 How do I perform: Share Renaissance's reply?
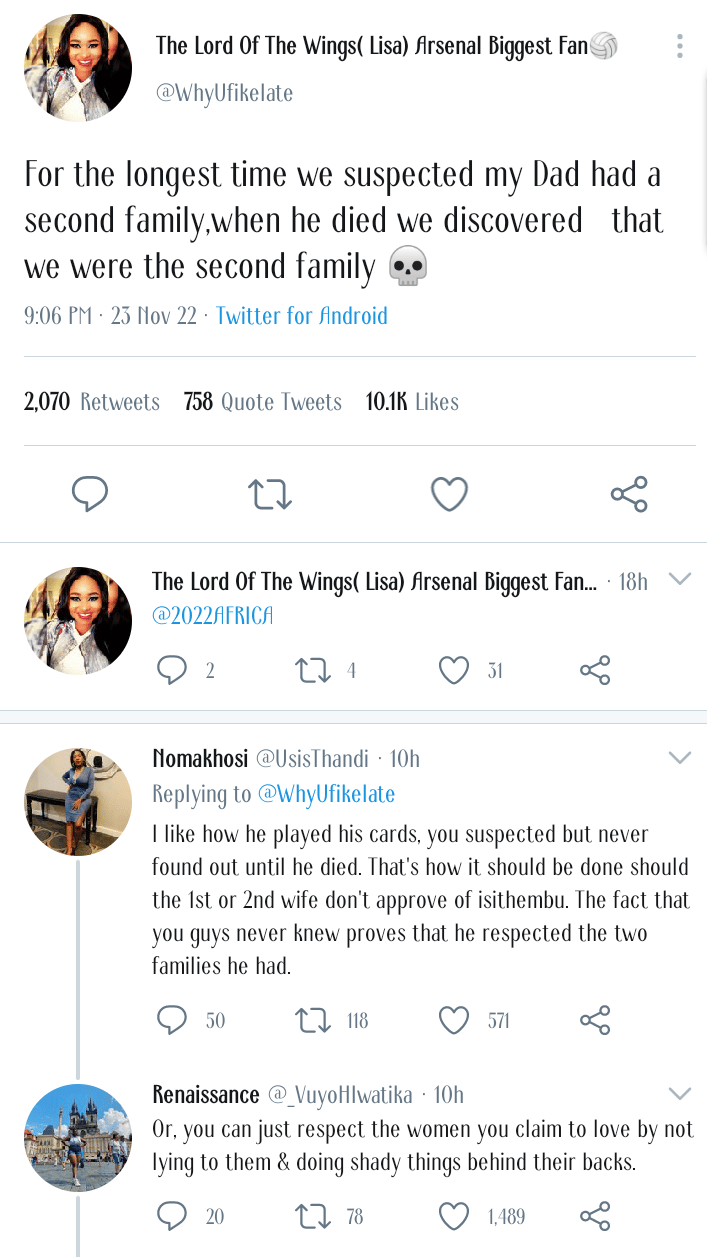pos(595,1216)
